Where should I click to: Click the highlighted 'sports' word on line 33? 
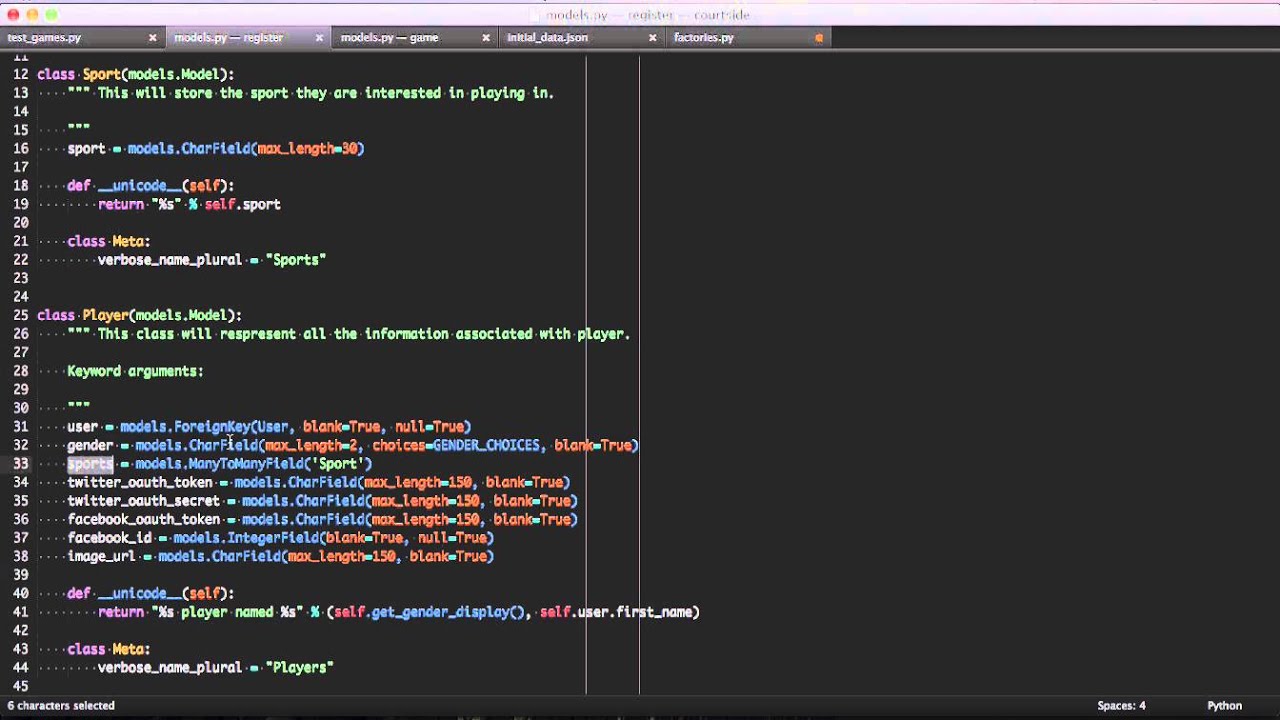tap(90, 464)
